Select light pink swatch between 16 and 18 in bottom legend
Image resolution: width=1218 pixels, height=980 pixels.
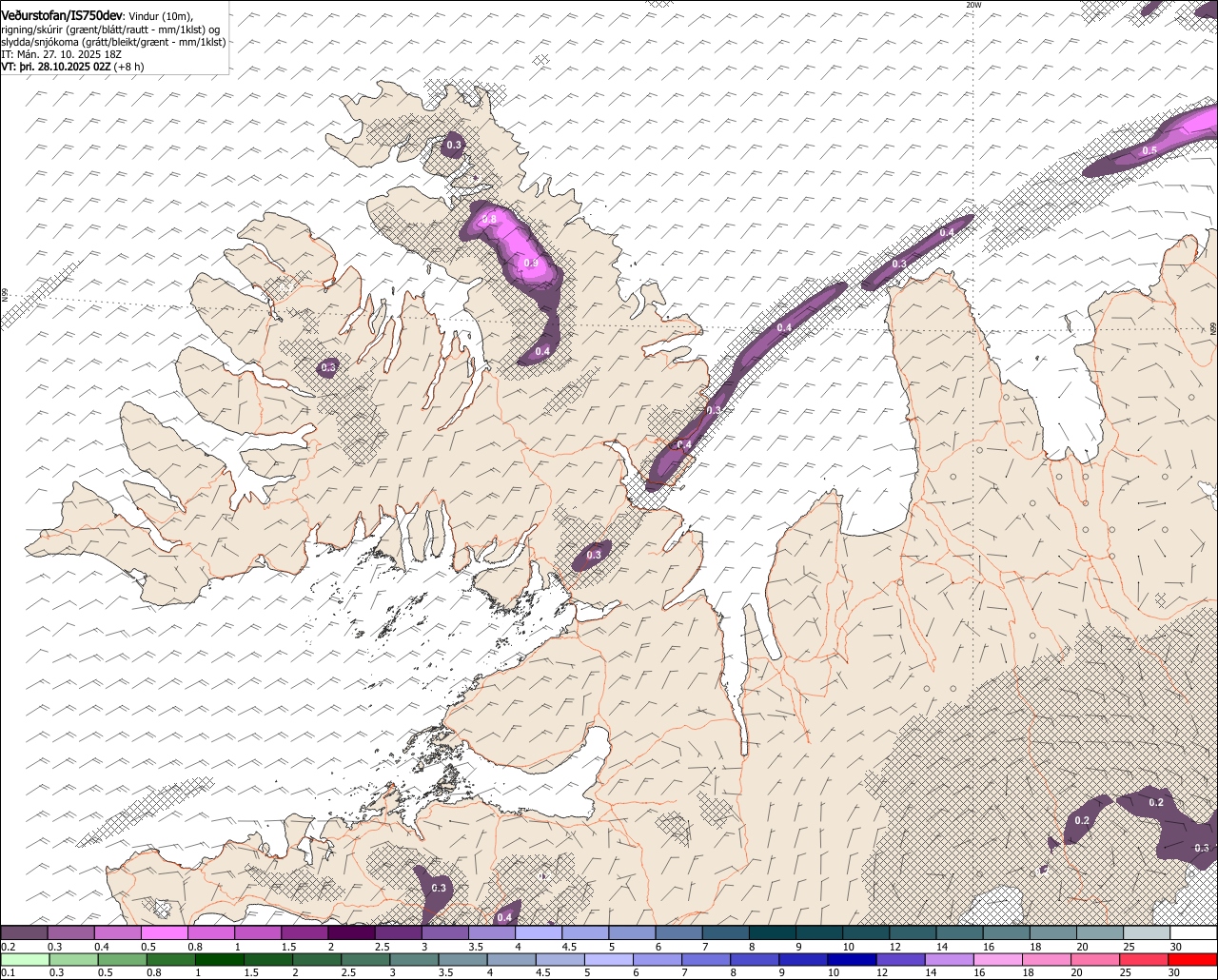point(999,960)
